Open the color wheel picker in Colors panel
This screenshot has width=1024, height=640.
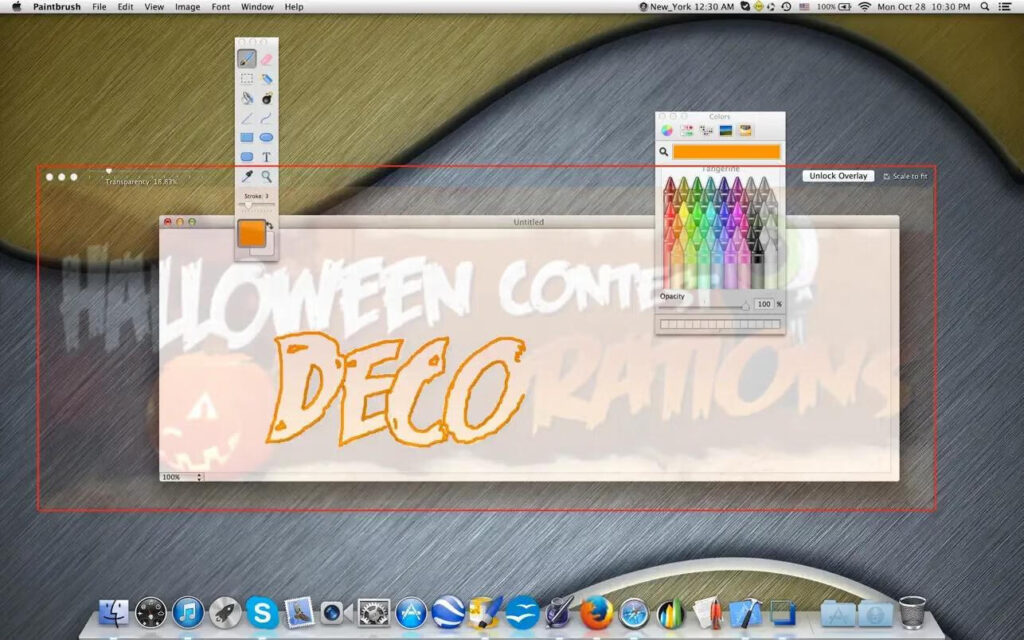pyautogui.click(x=668, y=130)
